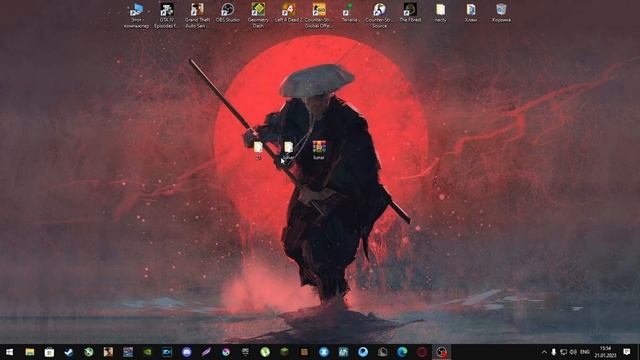This screenshot has height=360, width=640.
Task: Select the WinRAR archive on the desktop
Action: click(x=319, y=150)
